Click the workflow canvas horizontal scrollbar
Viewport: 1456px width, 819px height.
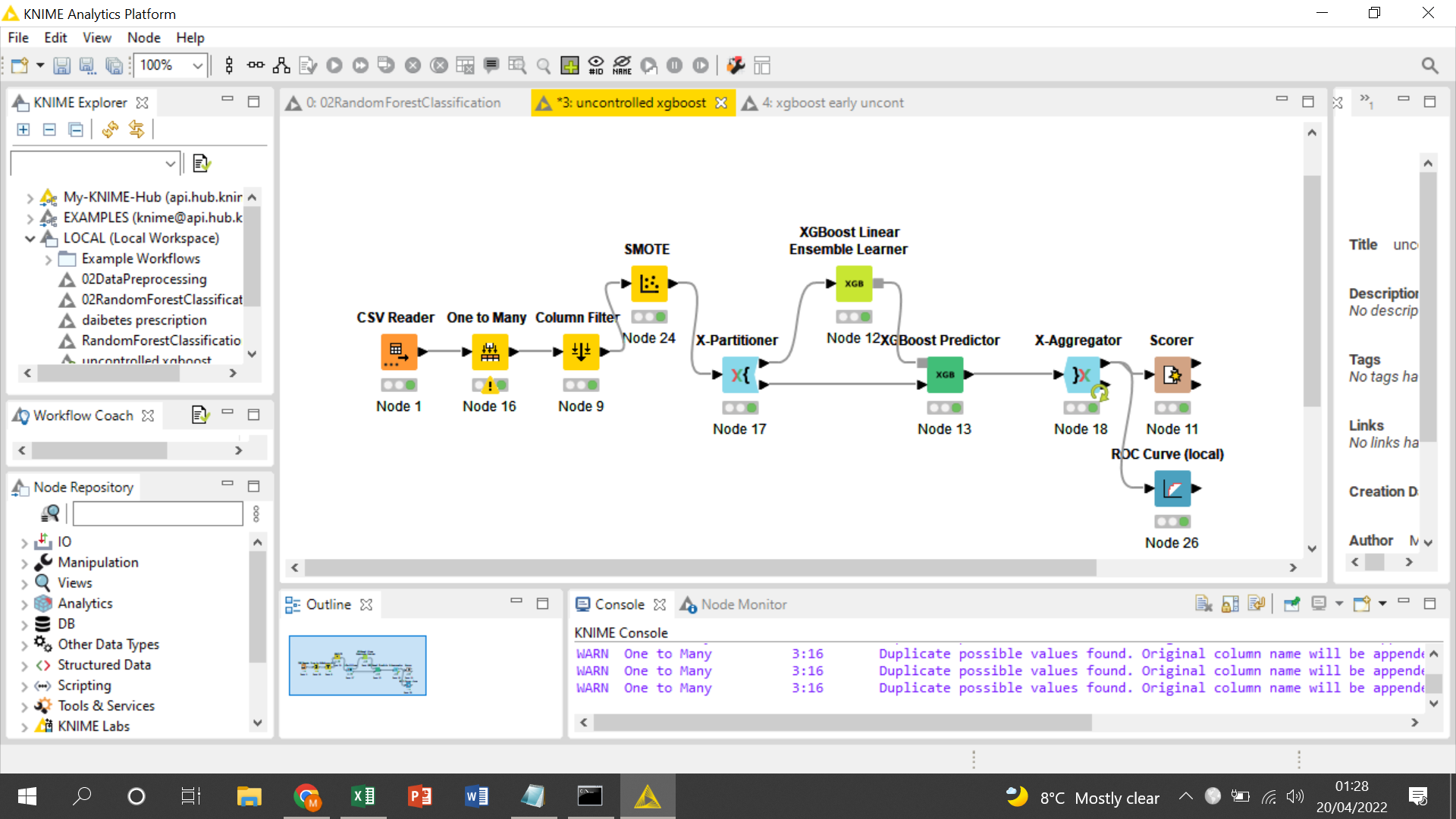(x=700, y=568)
